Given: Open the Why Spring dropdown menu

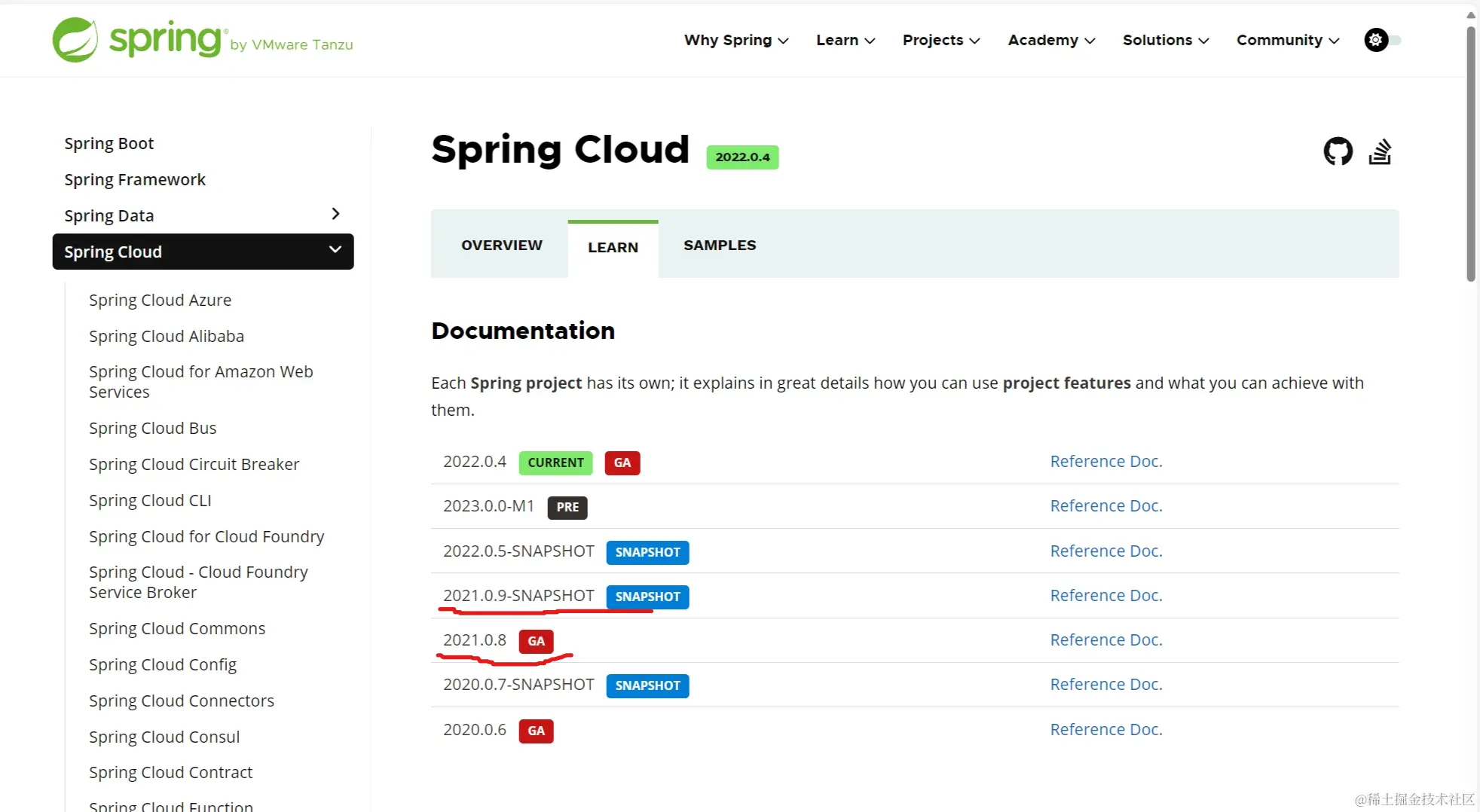Looking at the screenshot, I should (736, 40).
